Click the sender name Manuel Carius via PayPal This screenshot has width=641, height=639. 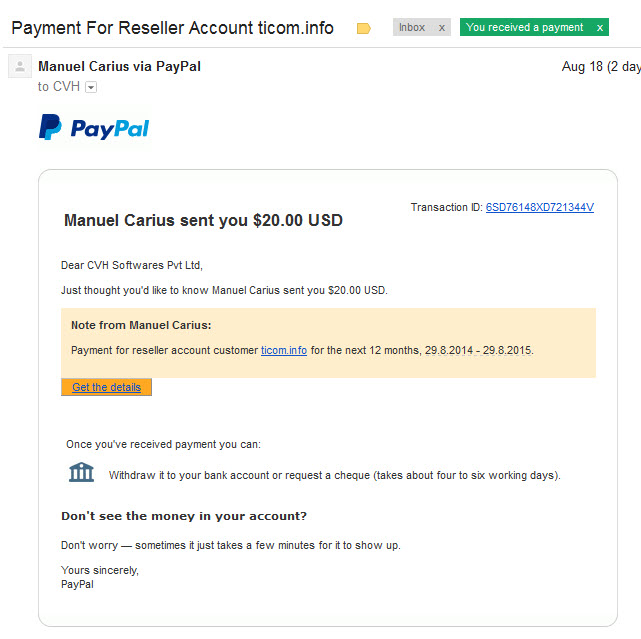(119, 66)
